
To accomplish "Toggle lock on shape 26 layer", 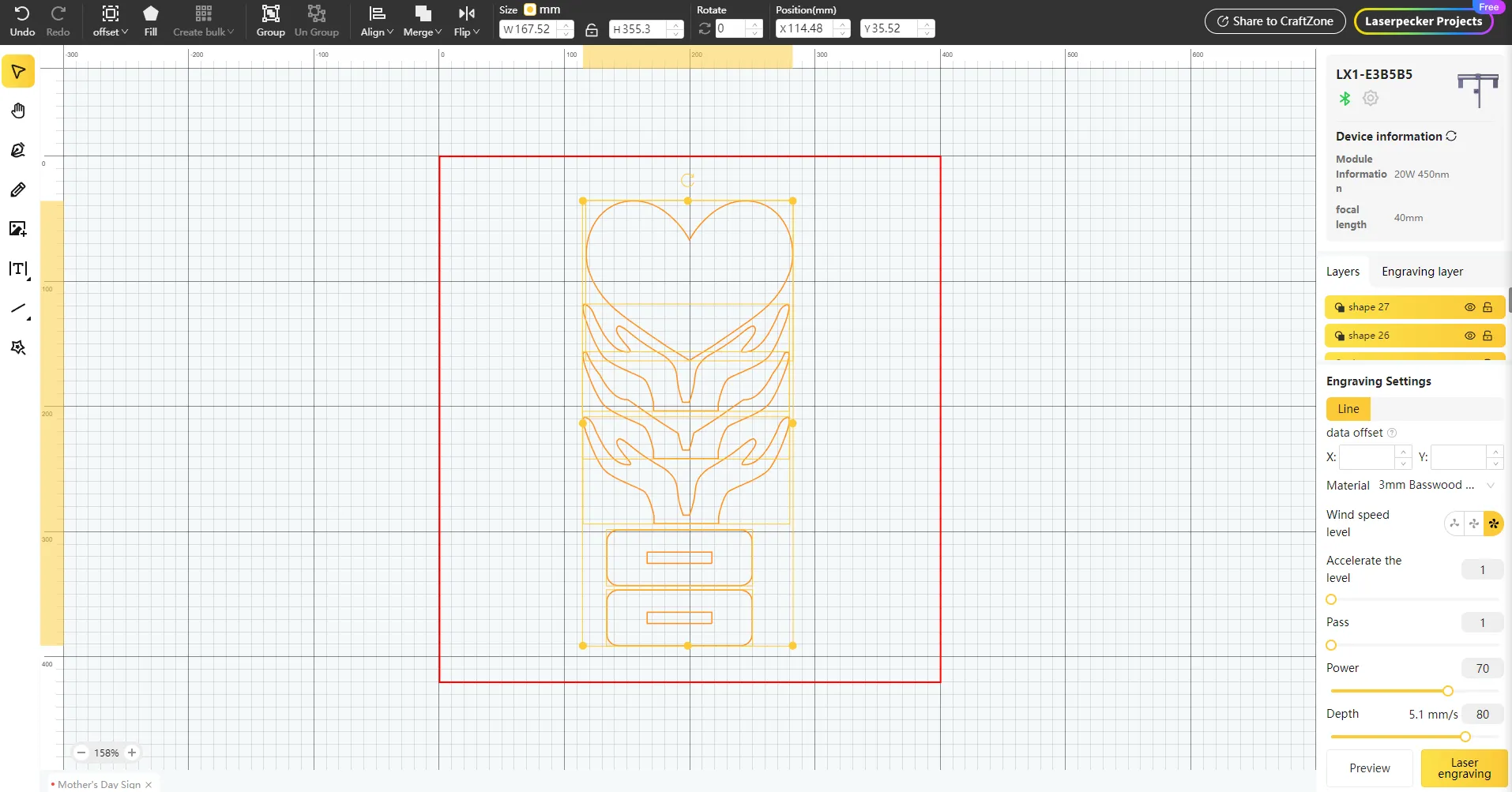I will (x=1488, y=336).
